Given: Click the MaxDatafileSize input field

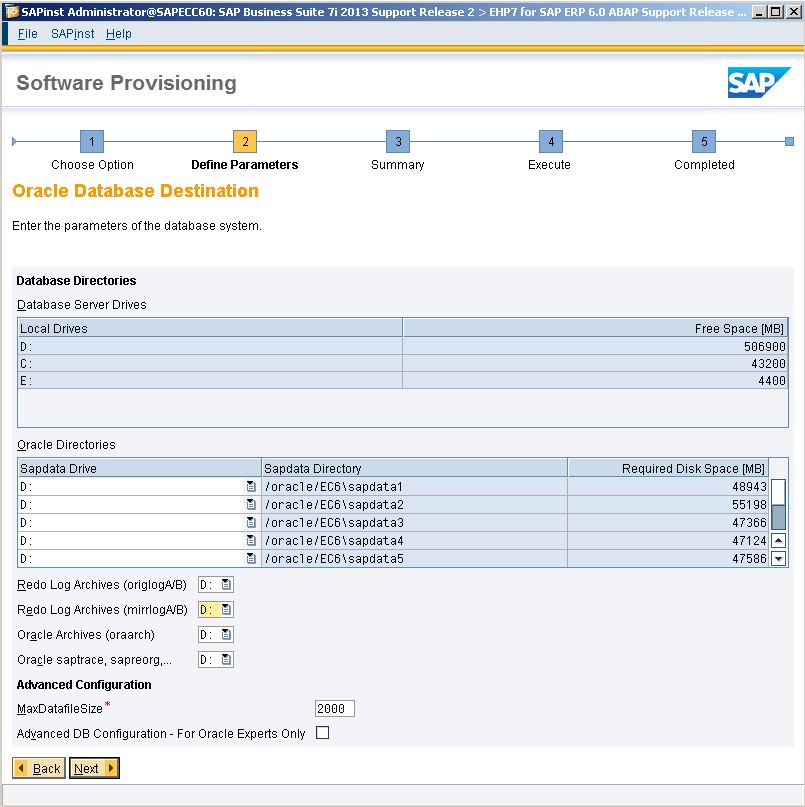Looking at the screenshot, I should click(x=335, y=709).
